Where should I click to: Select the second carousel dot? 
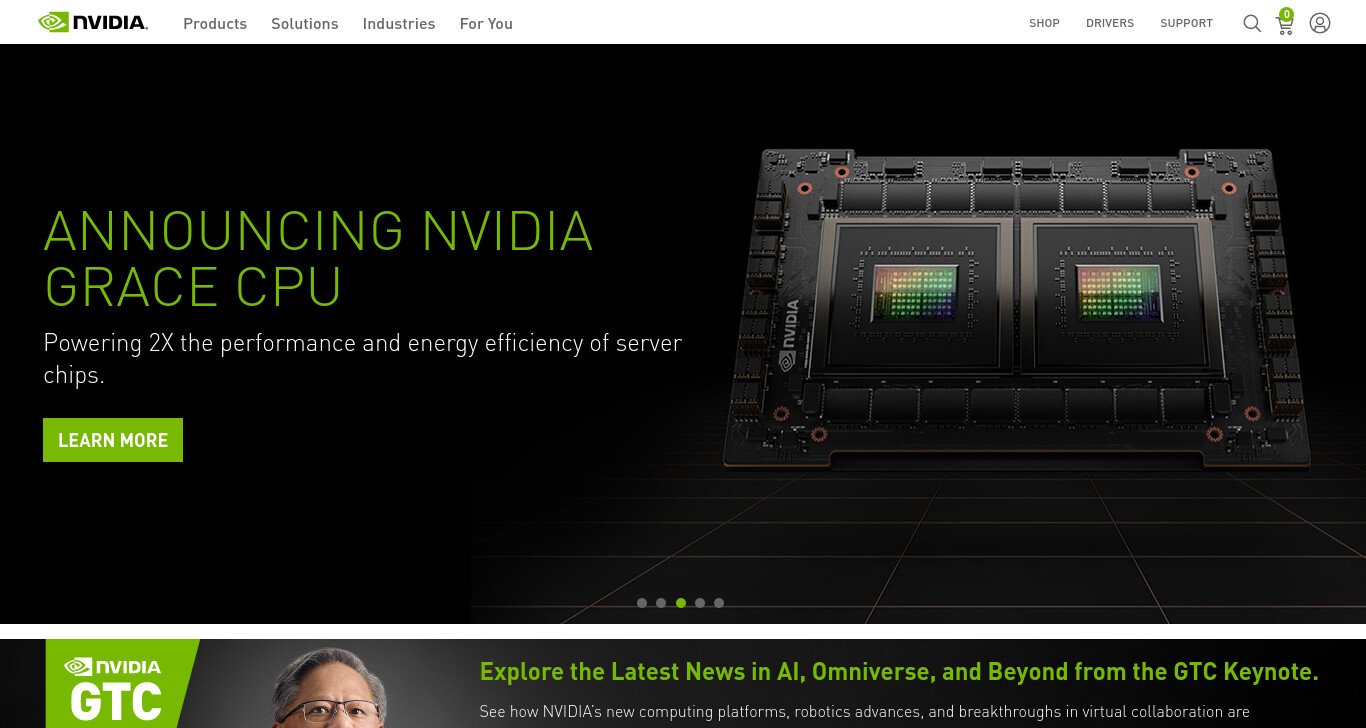[661, 603]
